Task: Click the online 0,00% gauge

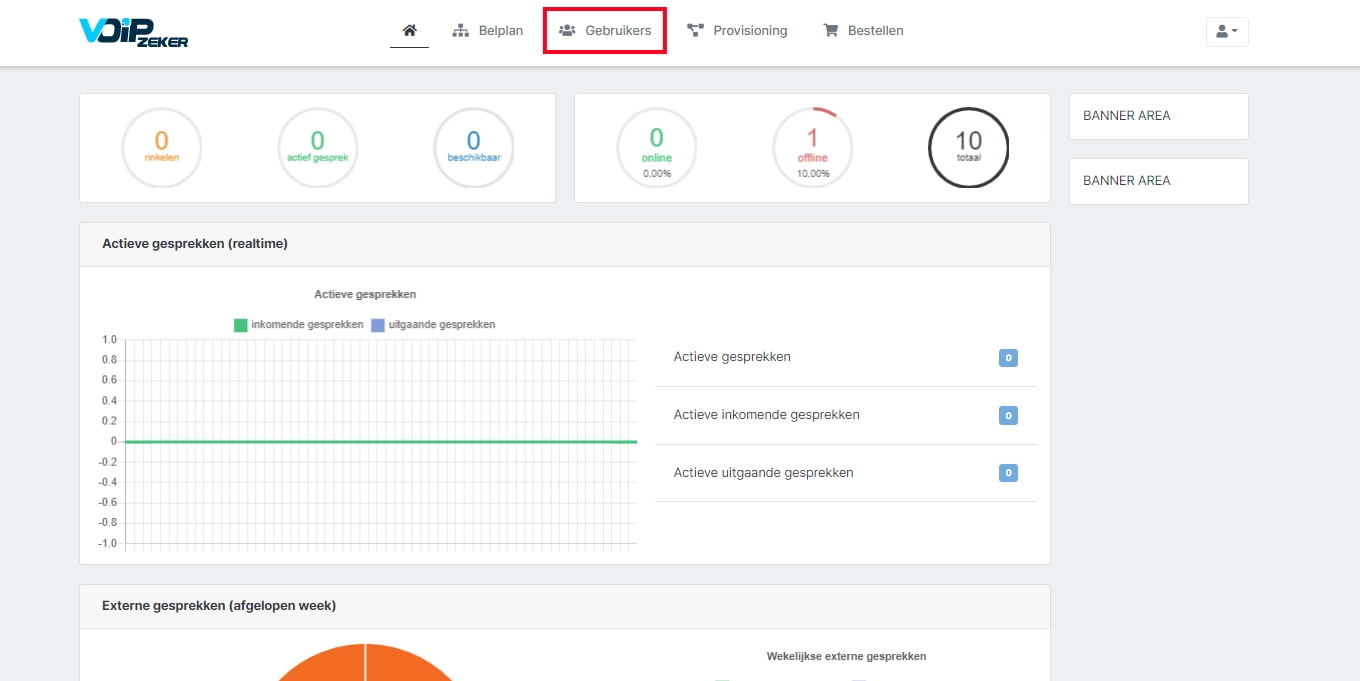Action: [657, 147]
